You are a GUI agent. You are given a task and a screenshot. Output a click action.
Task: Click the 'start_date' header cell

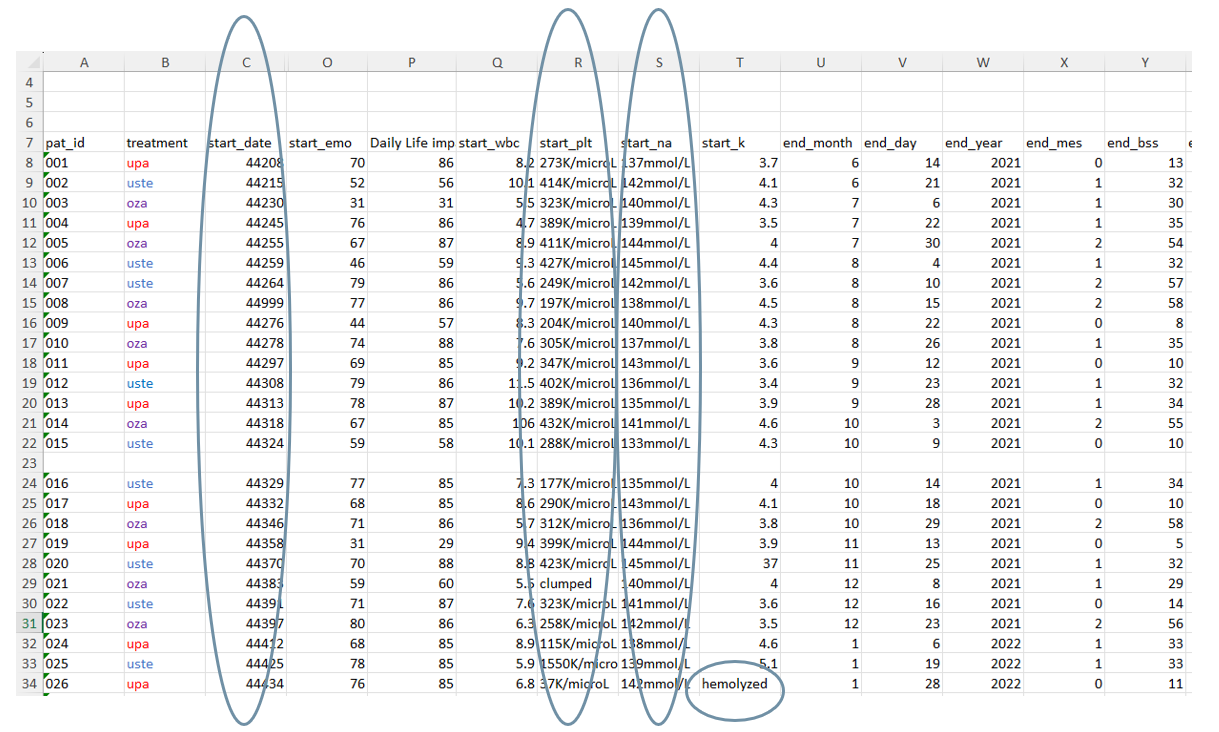pyautogui.click(x=246, y=143)
